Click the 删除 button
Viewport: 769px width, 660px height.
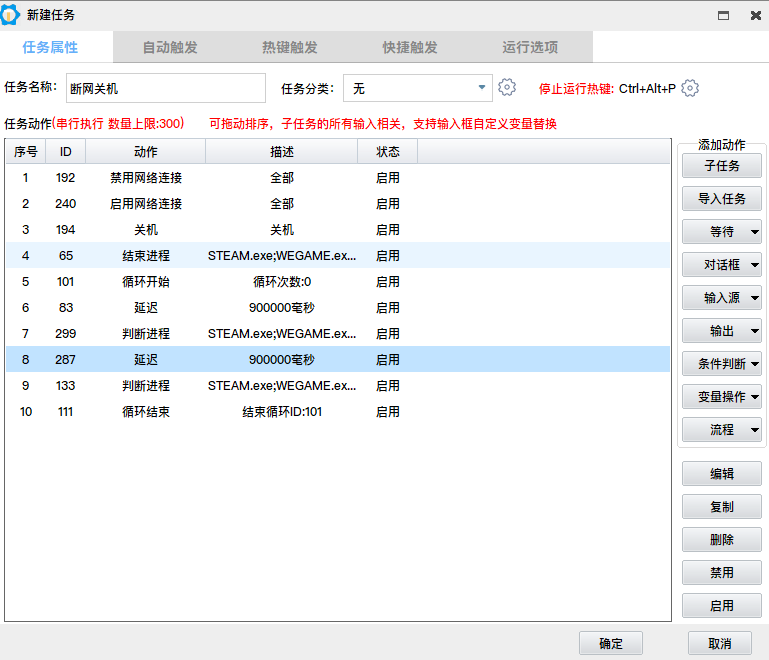pyautogui.click(x=722, y=540)
